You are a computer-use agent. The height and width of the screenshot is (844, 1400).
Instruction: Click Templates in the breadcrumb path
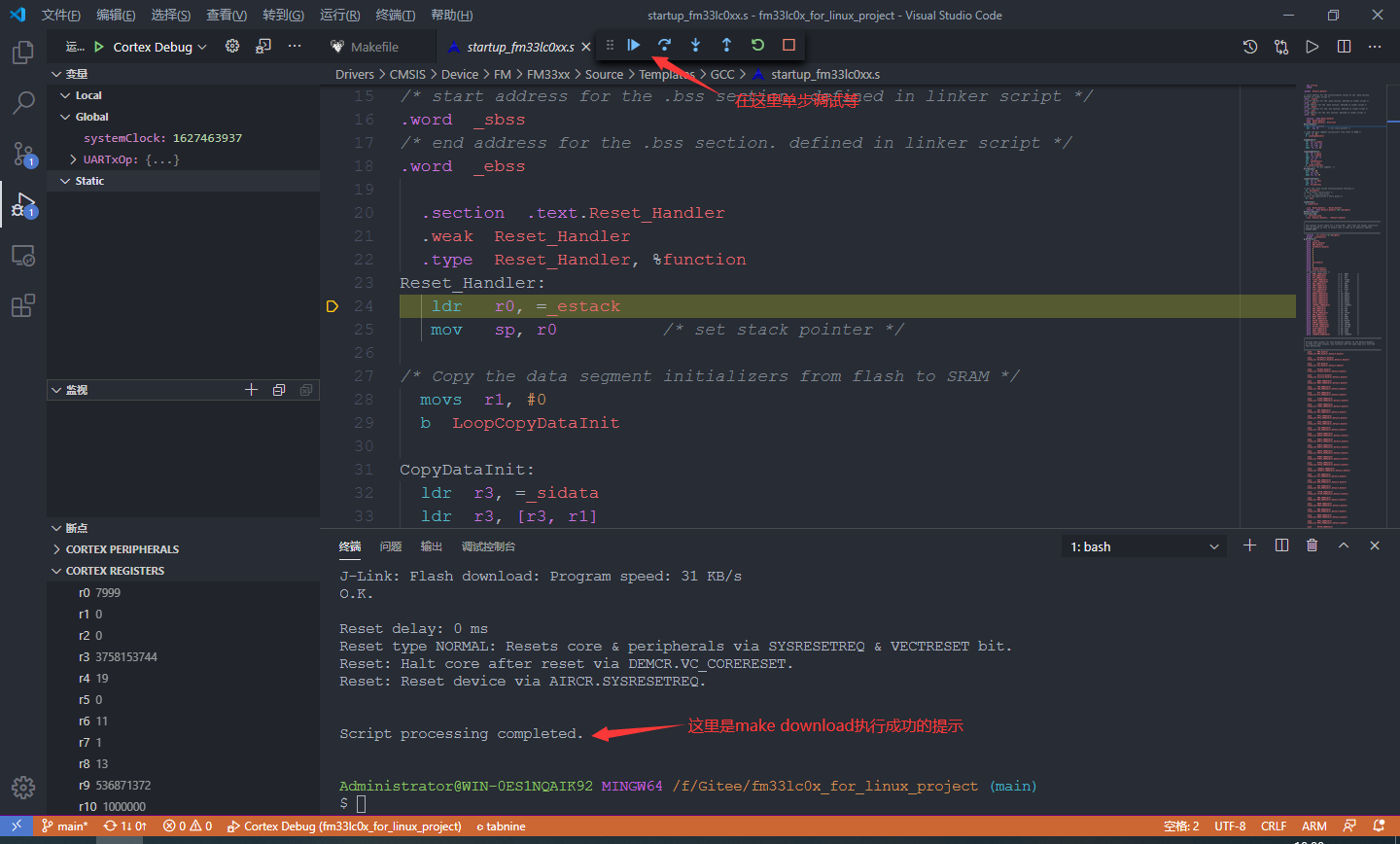click(667, 74)
